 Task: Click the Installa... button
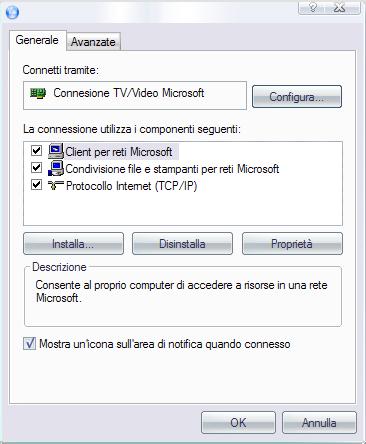[73, 244]
